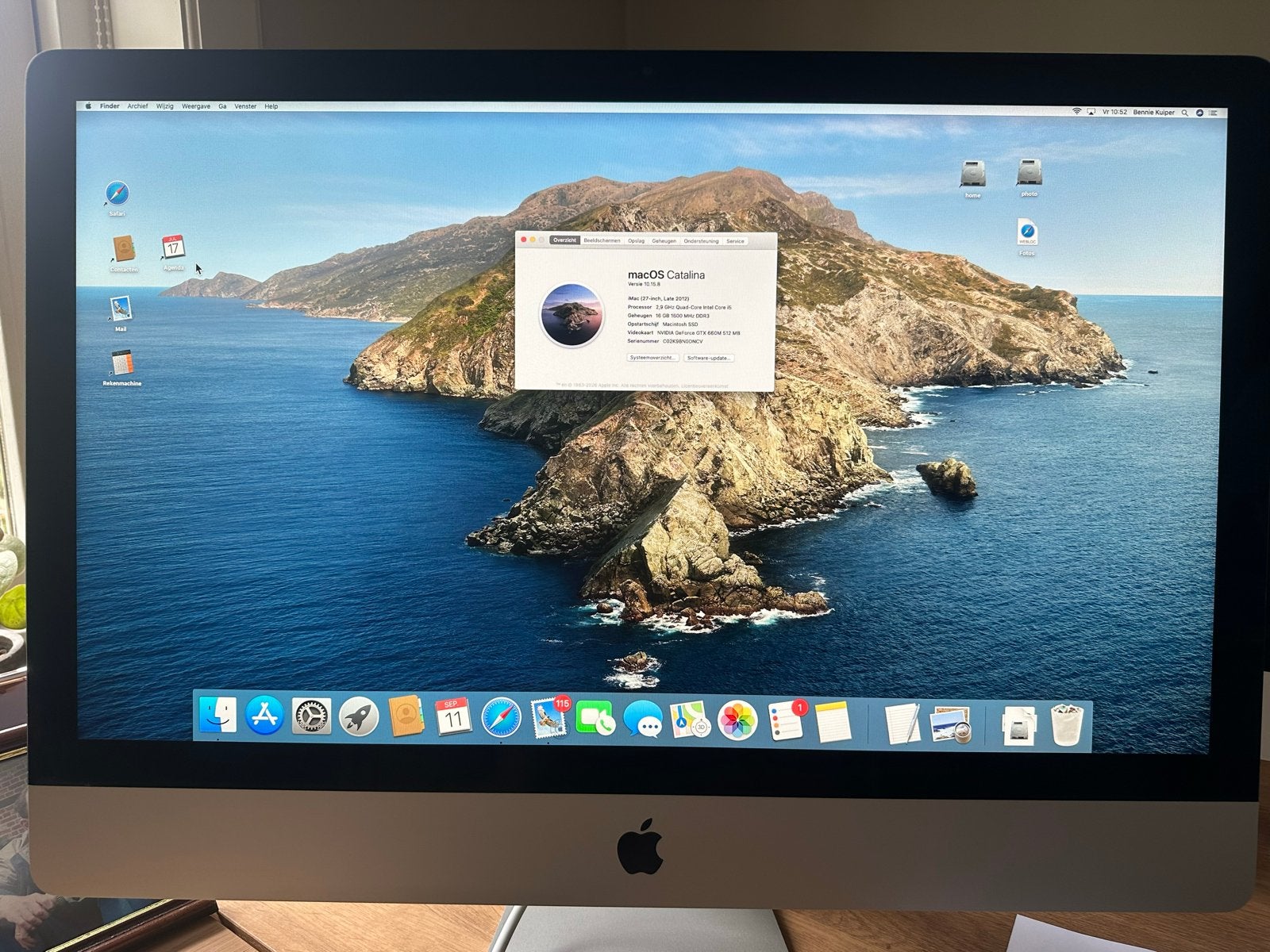
Task: Open the Trash in the Dock
Action: click(1068, 725)
